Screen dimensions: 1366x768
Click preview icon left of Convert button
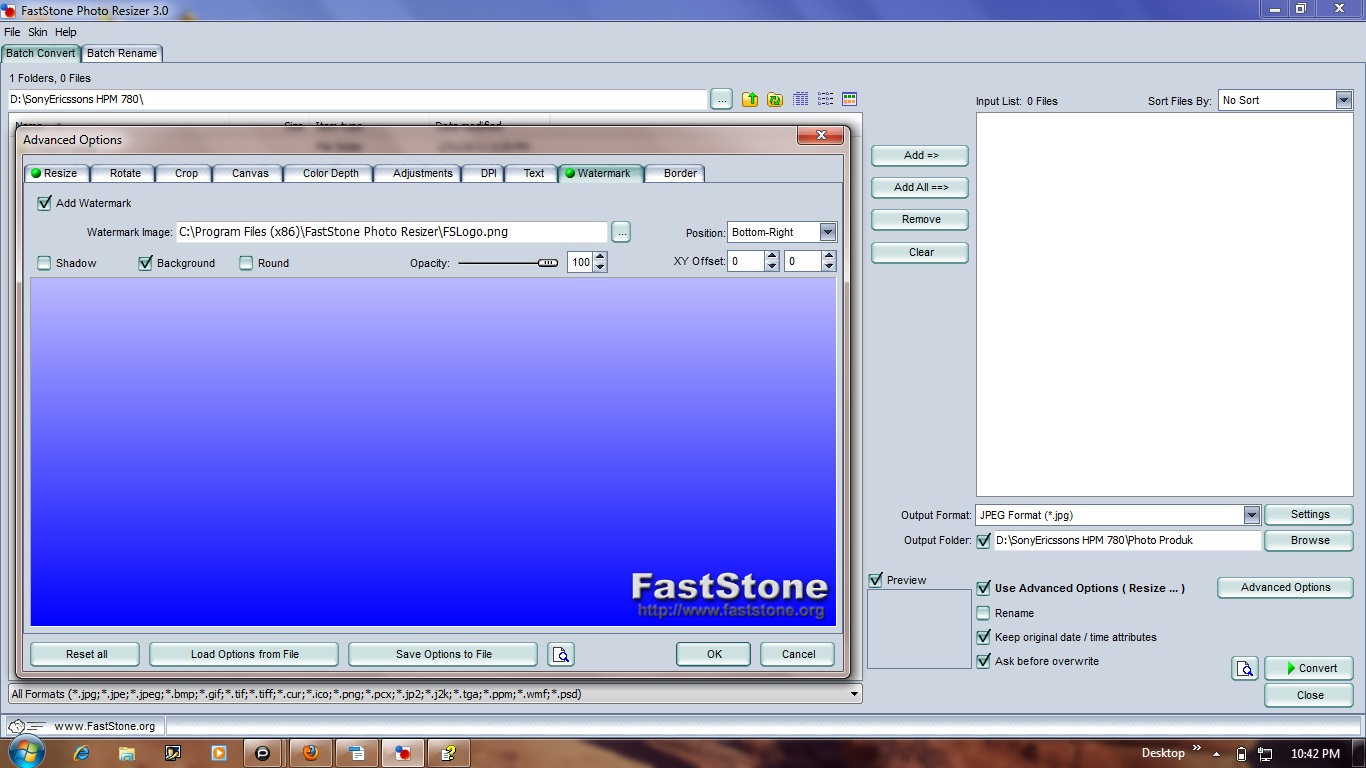coord(1244,669)
